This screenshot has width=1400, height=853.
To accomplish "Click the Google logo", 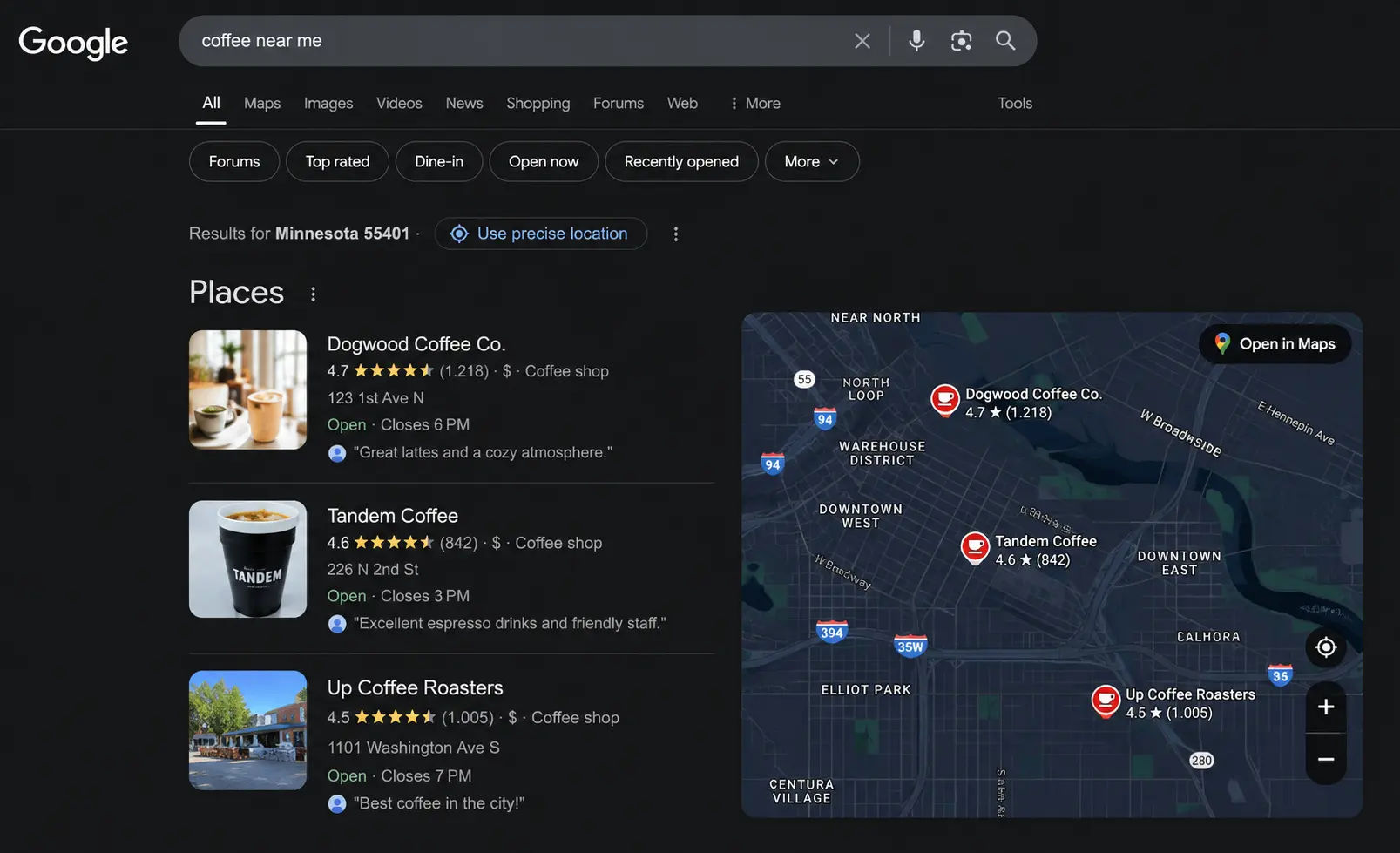I will point(73,42).
